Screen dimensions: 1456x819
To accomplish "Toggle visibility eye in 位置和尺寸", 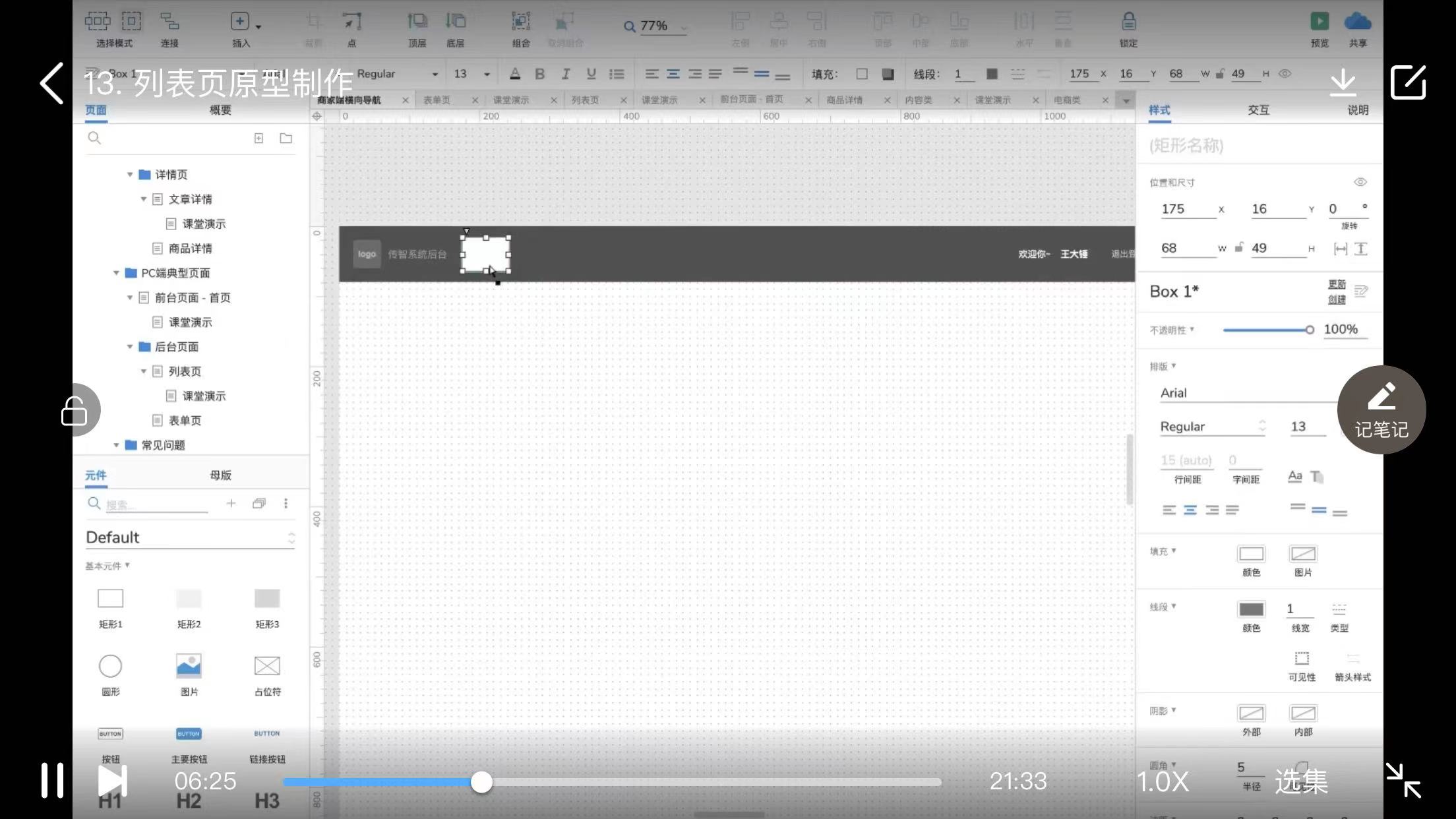I will click(x=1360, y=182).
